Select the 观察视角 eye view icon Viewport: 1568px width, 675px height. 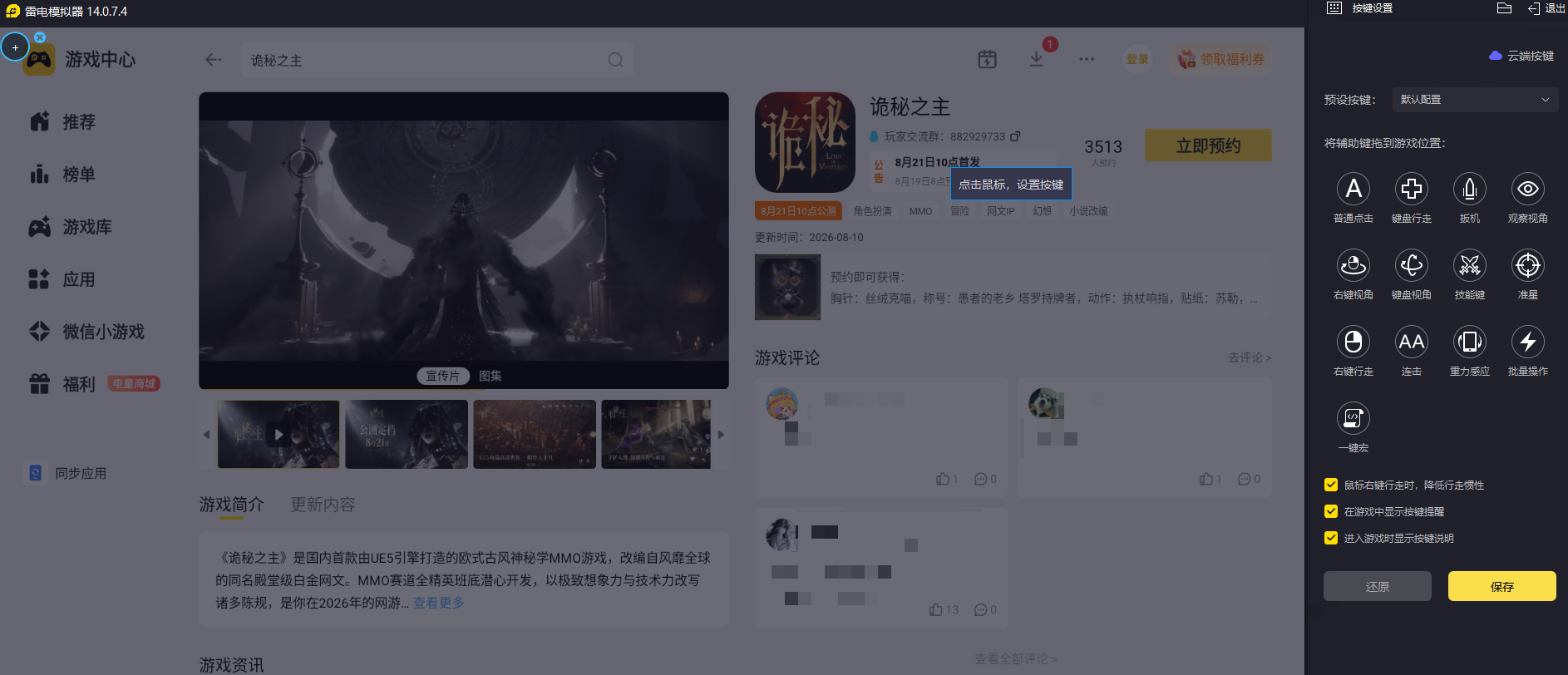tap(1528, 189)
